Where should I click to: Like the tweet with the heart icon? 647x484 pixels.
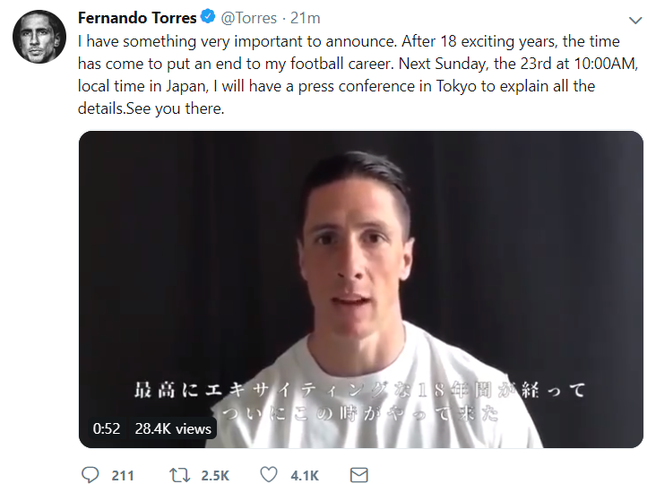point(269,475)
